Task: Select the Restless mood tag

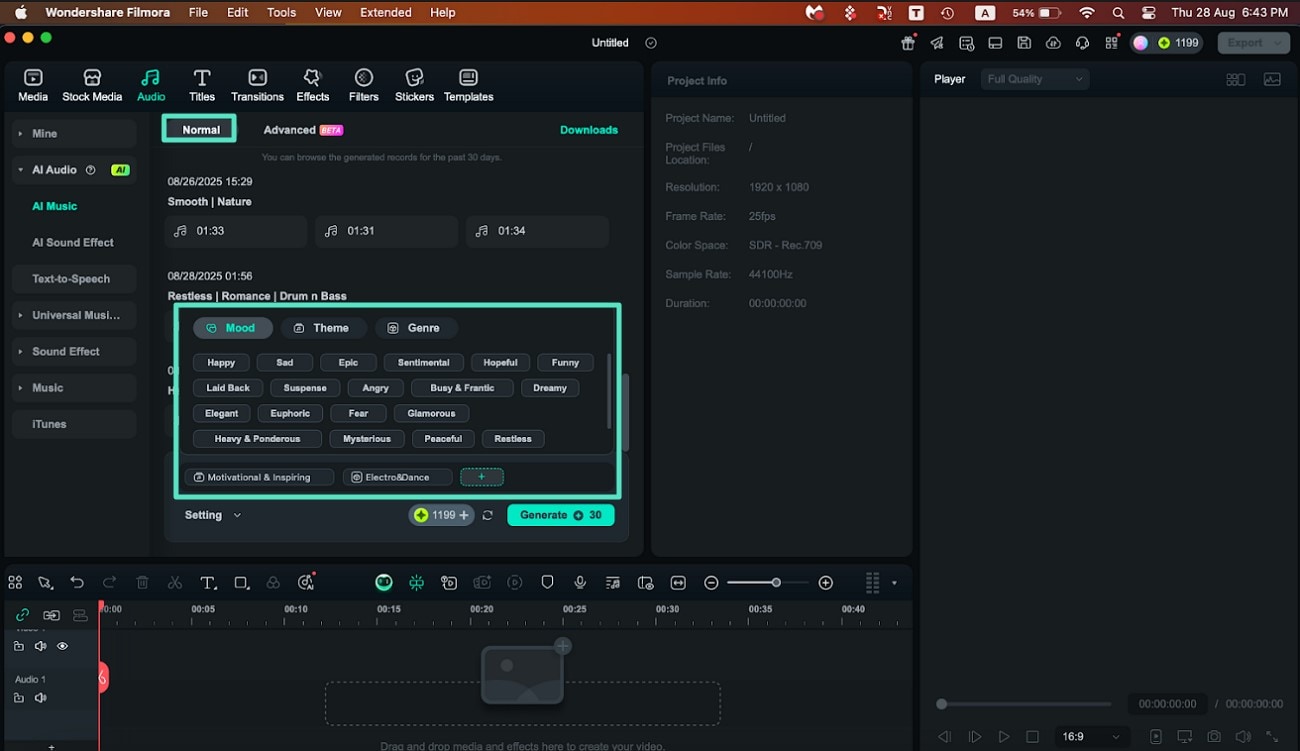Action: coord(513,439)
